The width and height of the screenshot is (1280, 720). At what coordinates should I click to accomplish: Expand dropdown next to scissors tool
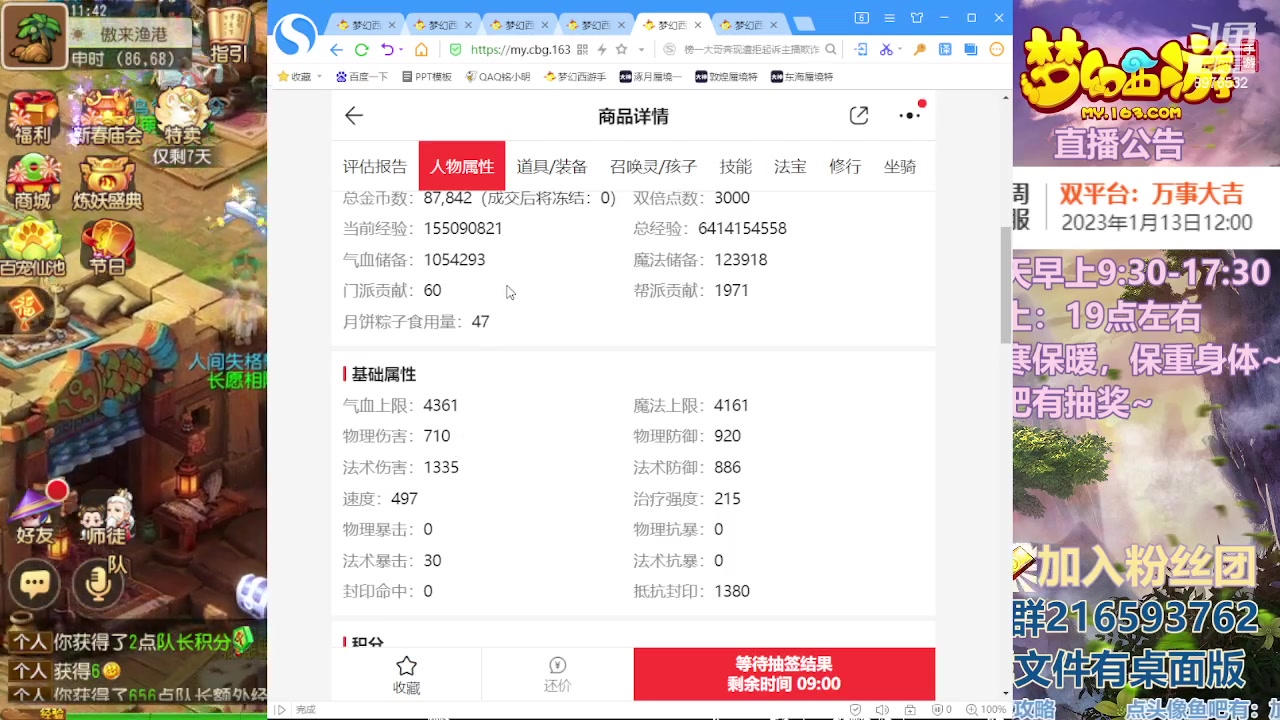coord(899,49)
